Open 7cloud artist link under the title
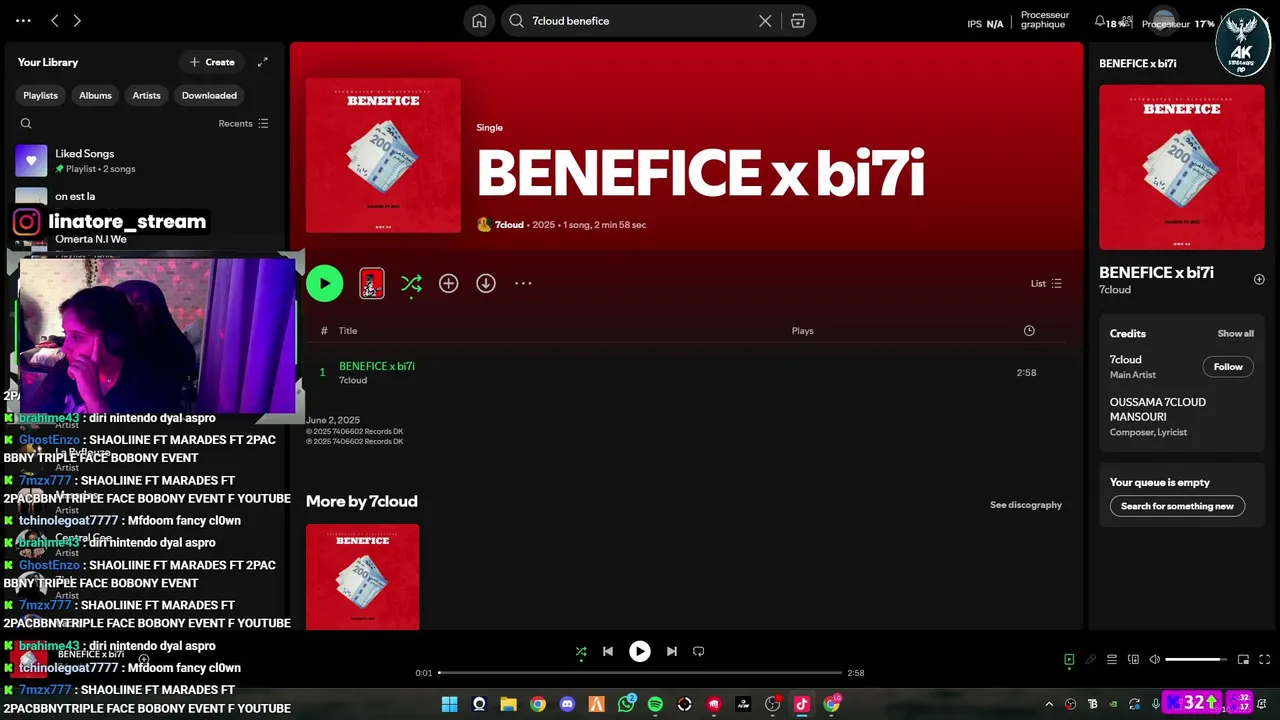 tap(509, 225)
